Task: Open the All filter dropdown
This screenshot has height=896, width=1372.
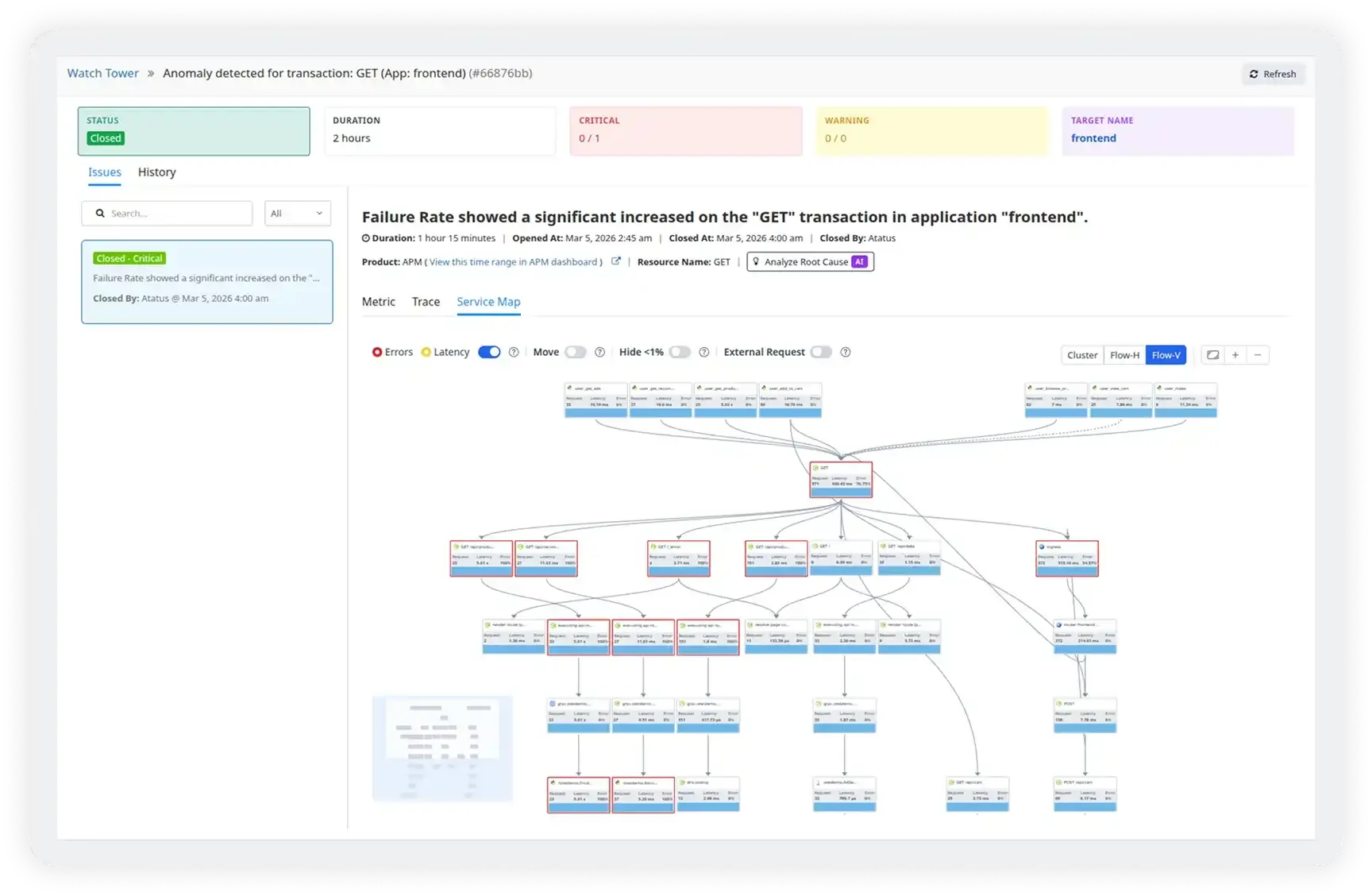Action: pyautogui.click(x=297, y=213)
